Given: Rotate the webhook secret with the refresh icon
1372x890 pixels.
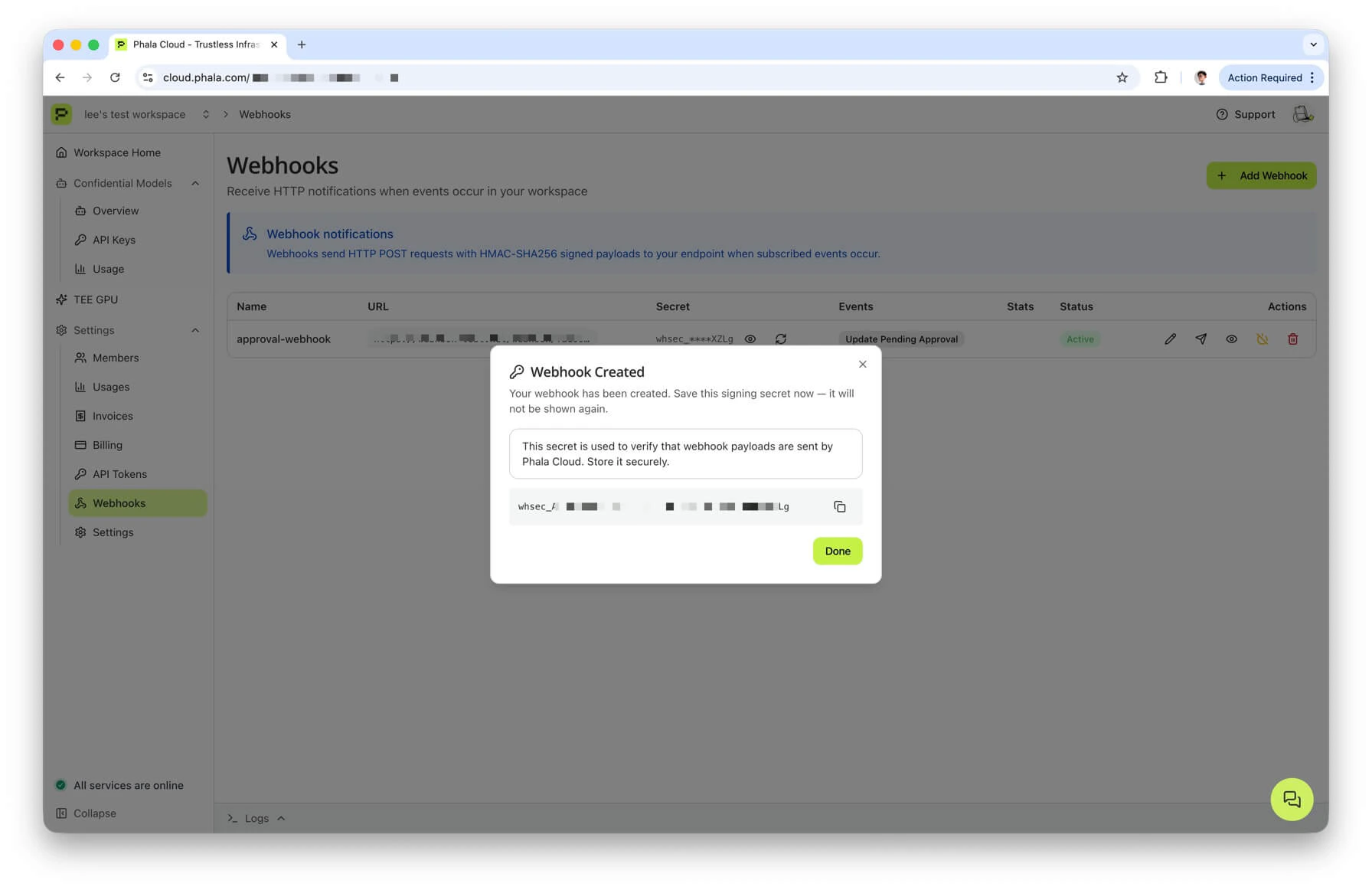Looking at the screenshot, I should coord(781,339).
